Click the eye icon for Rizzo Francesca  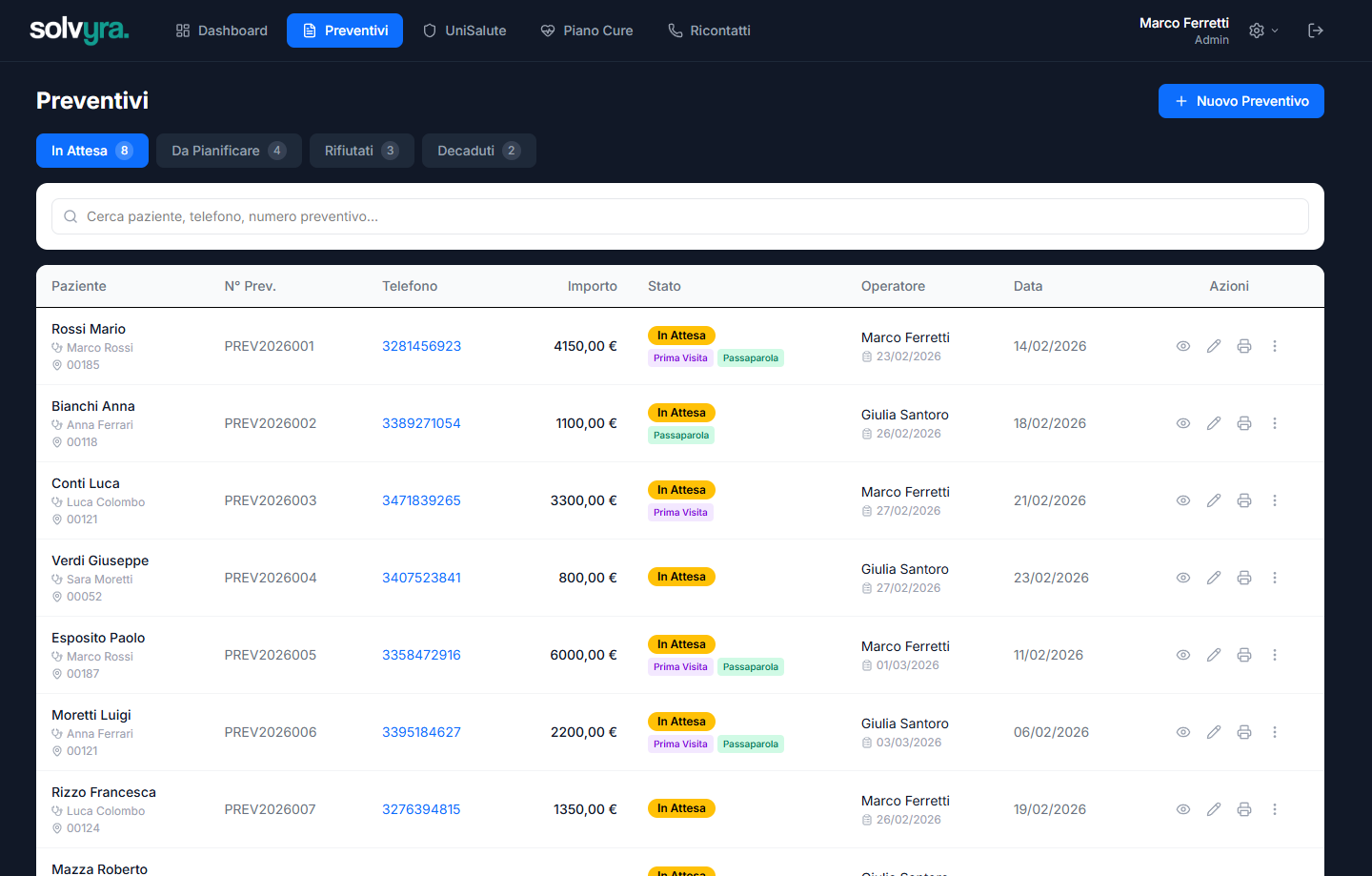pos(1182,809)
